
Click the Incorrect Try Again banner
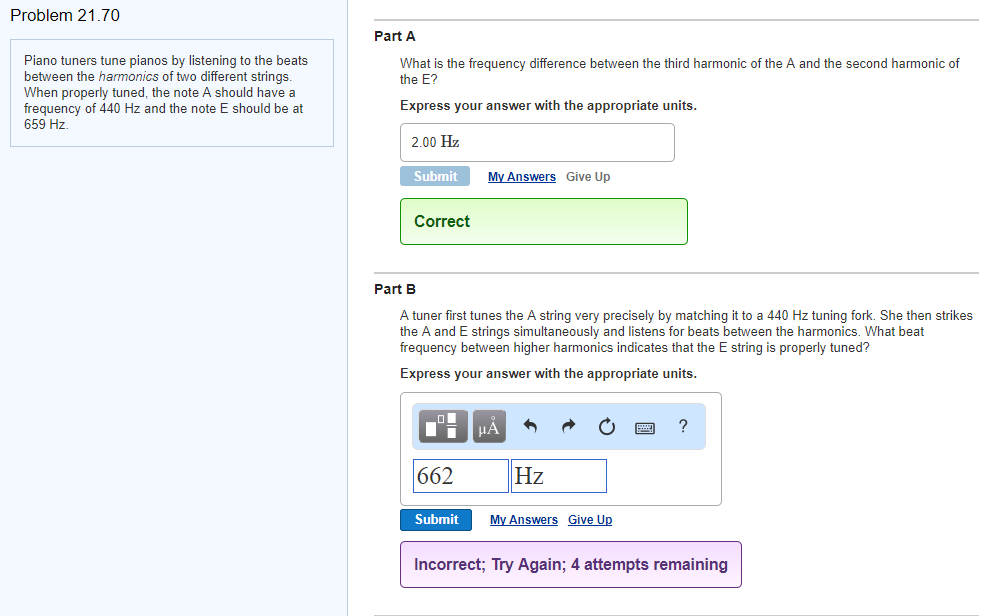click(x=570, y=564)
